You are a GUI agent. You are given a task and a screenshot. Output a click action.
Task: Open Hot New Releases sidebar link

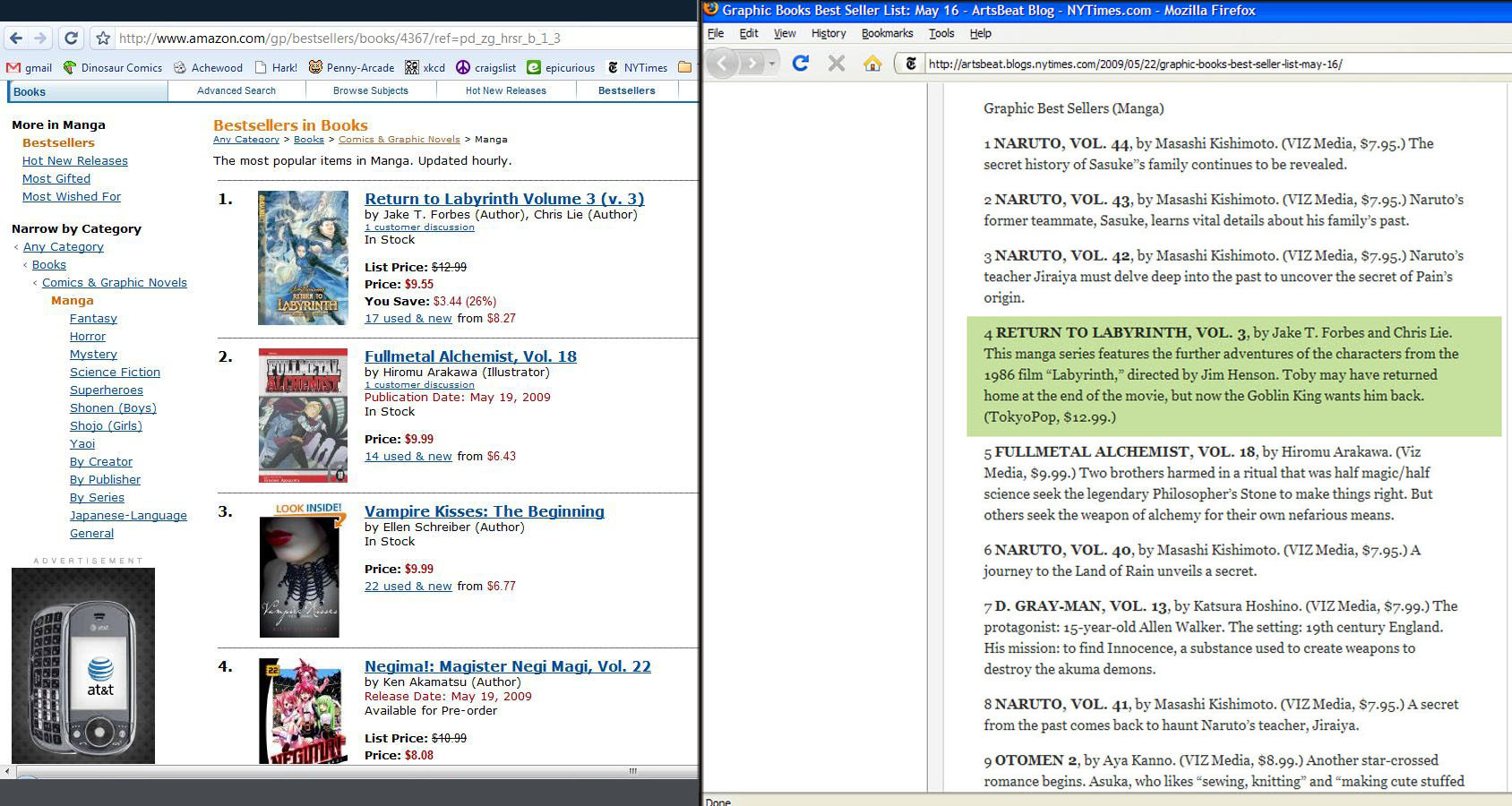coord(75,160)
